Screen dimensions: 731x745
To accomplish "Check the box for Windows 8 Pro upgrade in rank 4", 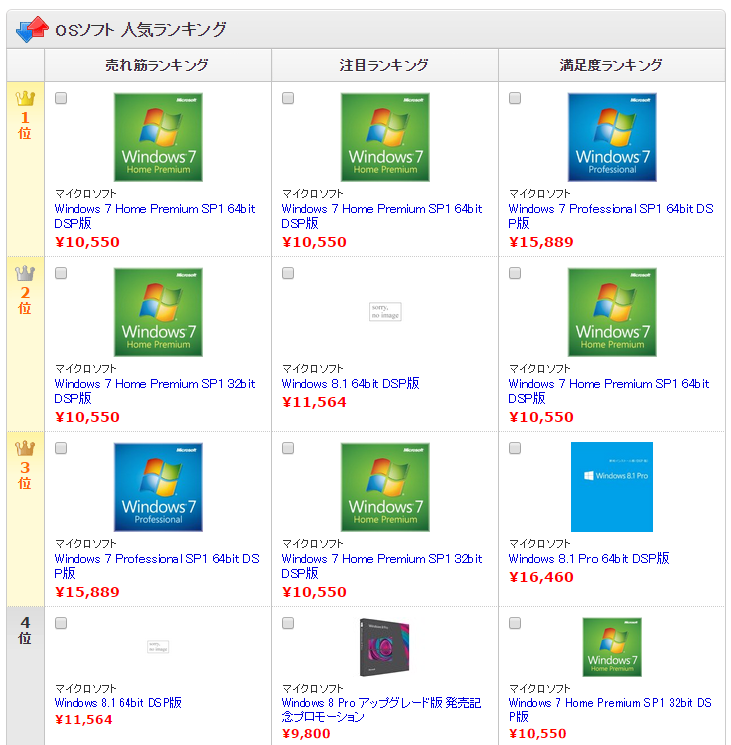I will [x=288, y=623].
